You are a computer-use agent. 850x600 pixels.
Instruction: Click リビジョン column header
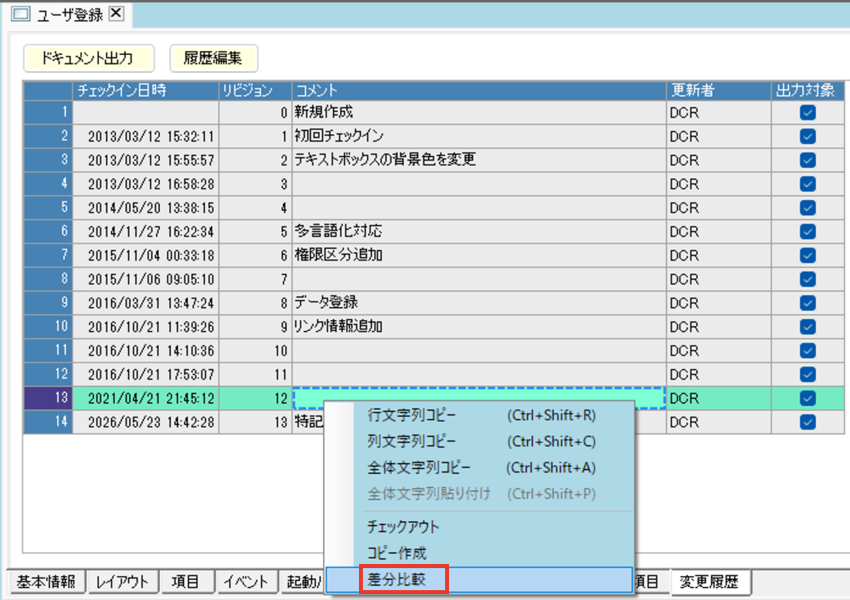point(255,91)
